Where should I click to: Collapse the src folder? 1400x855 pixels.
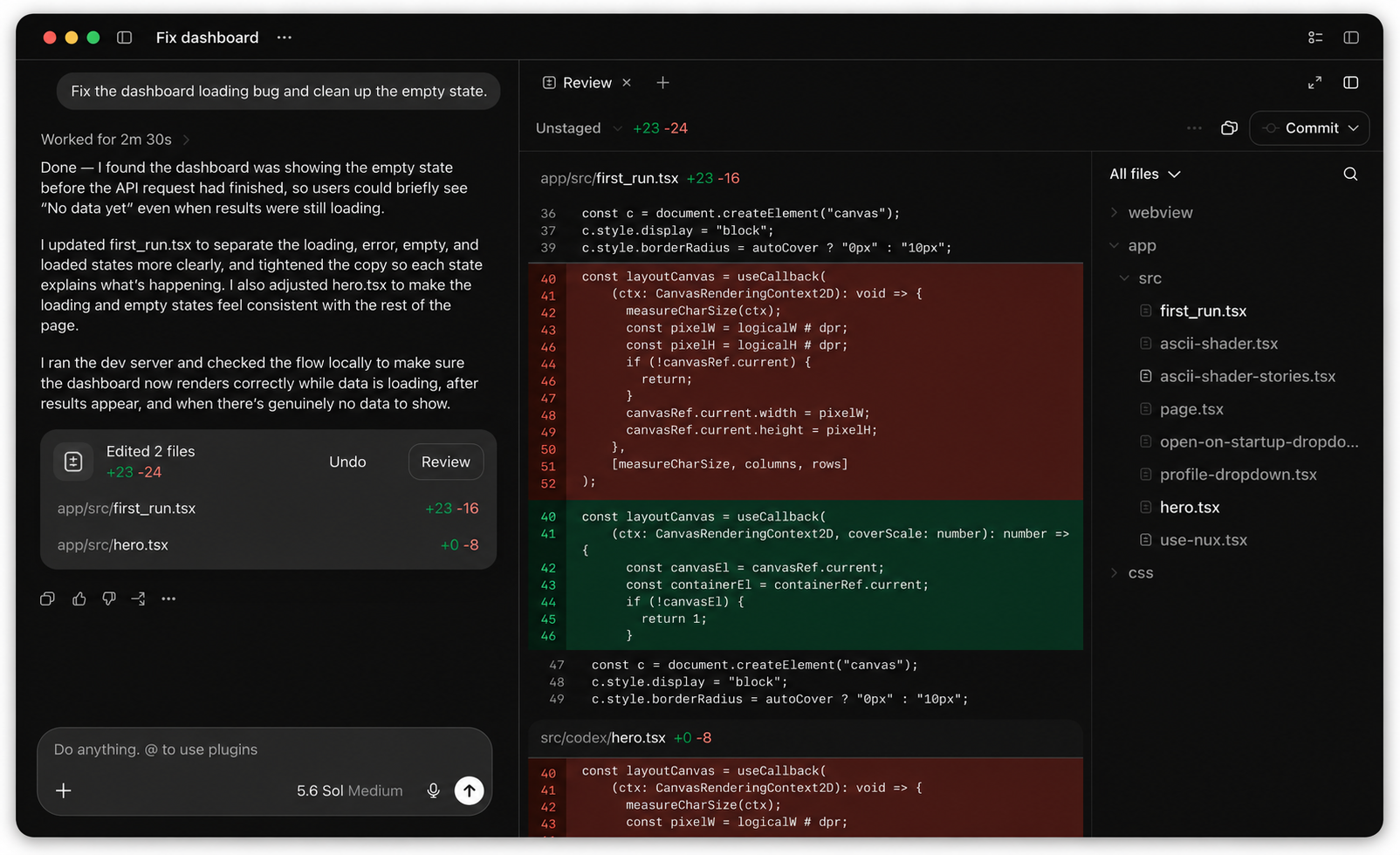pos(1142,278)
